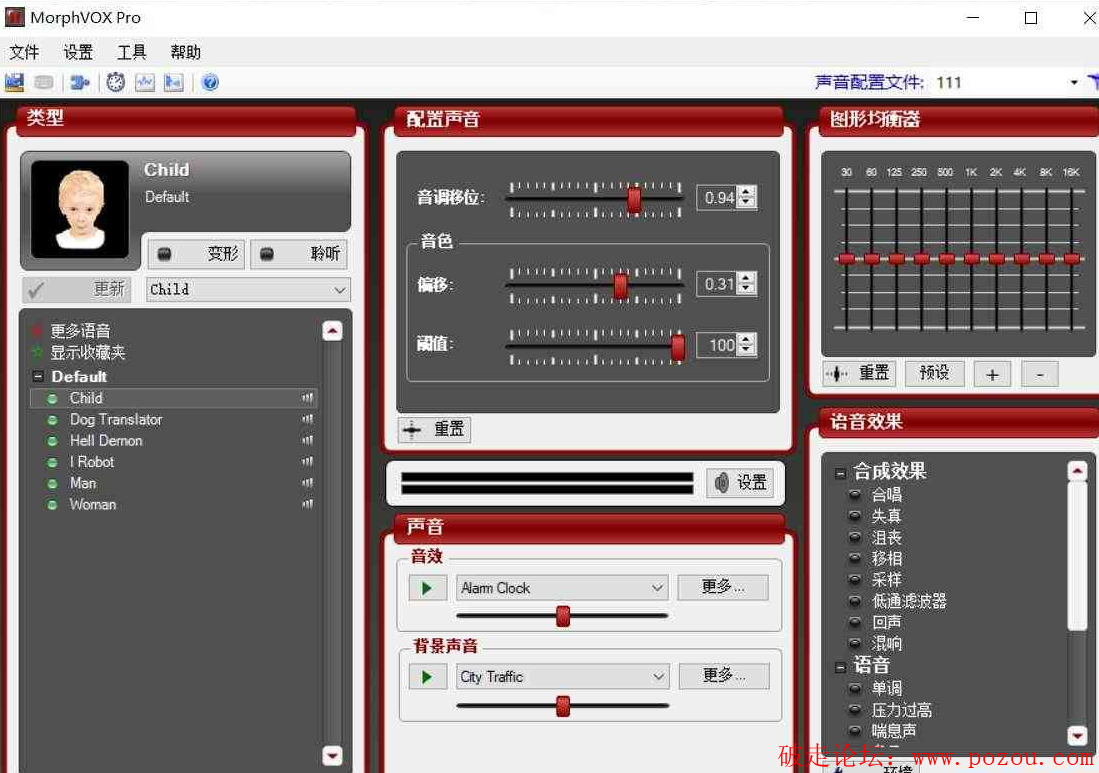The image size is (1099, 773).
Task: Open the 声音配置文件 profile dropdown arrow
Action: [1074, 83]
